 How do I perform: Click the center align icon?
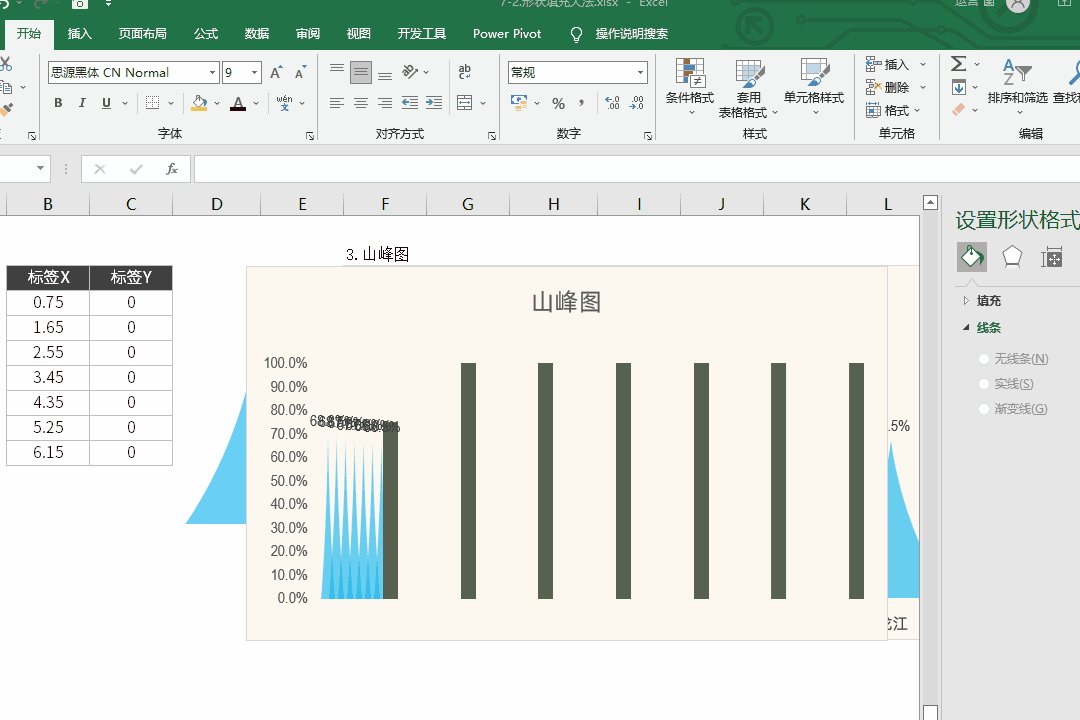coord(361,103)
